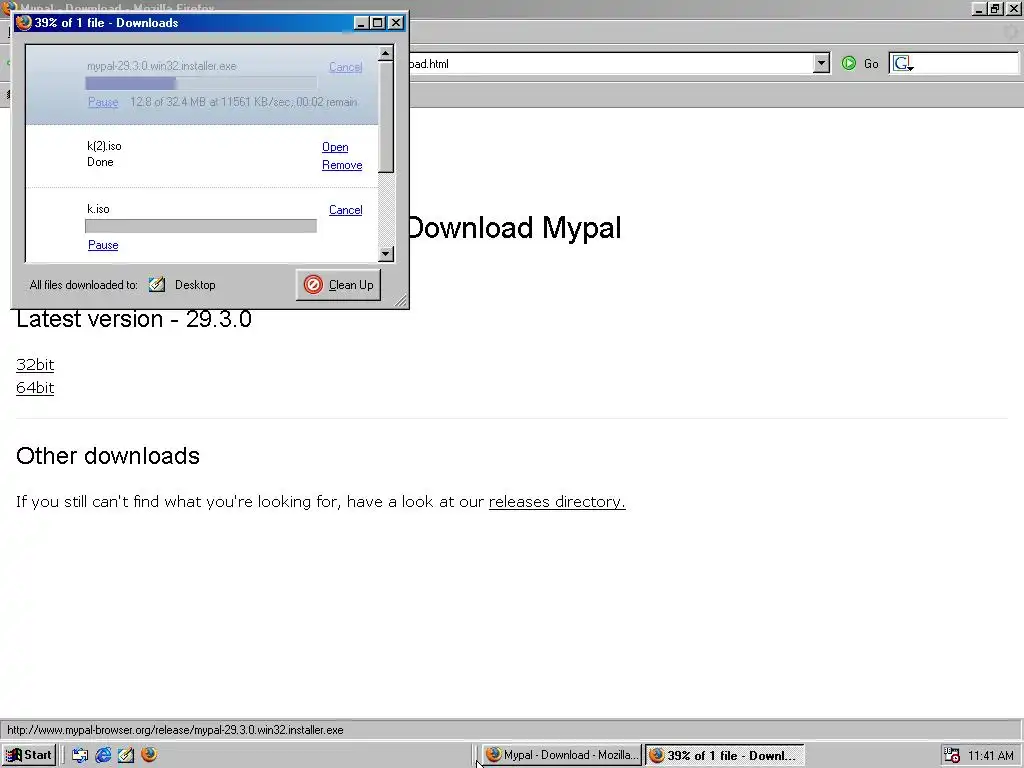
Task: Switch to Mypal - Download Mozilla taskbar window
Action: tap(562, 755)
